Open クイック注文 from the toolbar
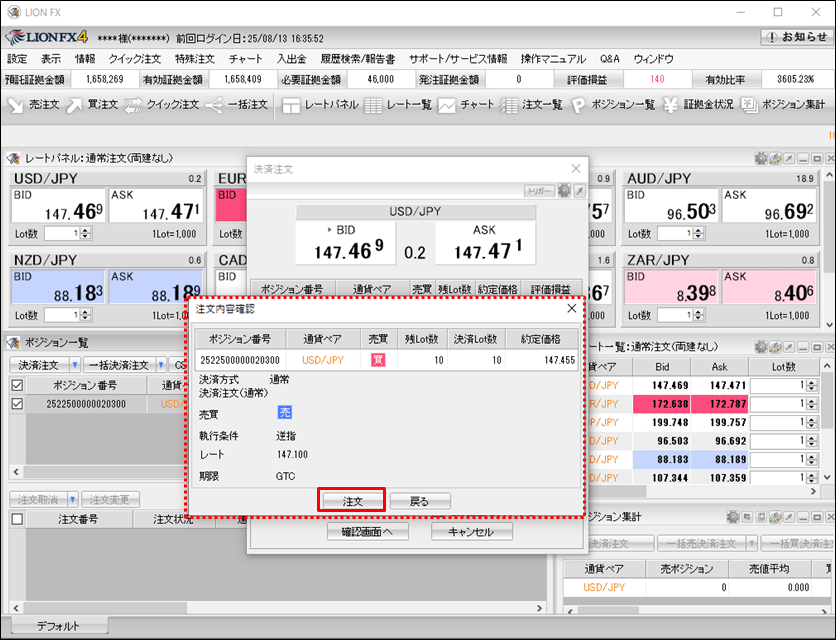836x640 pixels. pyautogui.click(x=161, y=104)
